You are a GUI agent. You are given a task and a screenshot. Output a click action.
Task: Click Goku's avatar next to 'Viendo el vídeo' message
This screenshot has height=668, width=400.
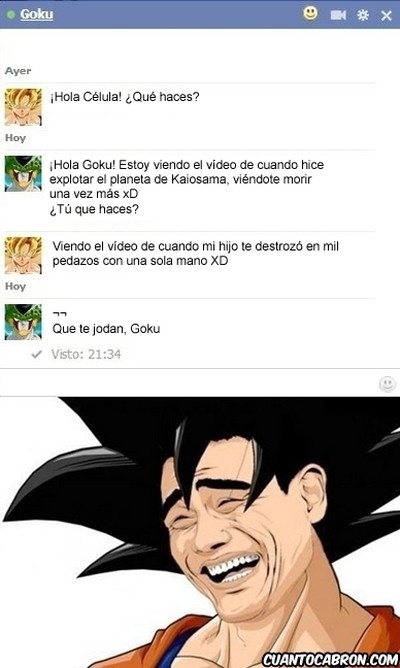pos(23,255)
